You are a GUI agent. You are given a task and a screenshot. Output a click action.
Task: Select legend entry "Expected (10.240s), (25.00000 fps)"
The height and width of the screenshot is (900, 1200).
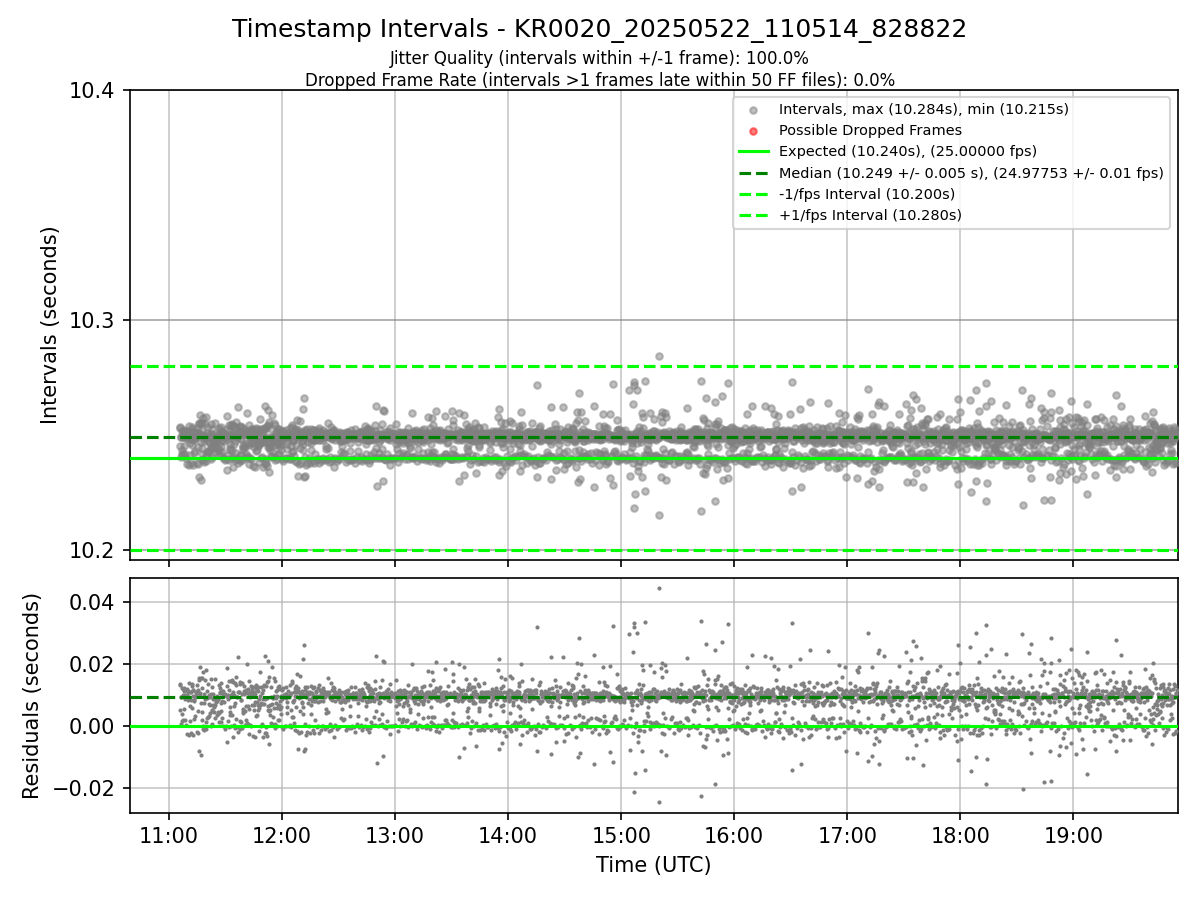908,151
